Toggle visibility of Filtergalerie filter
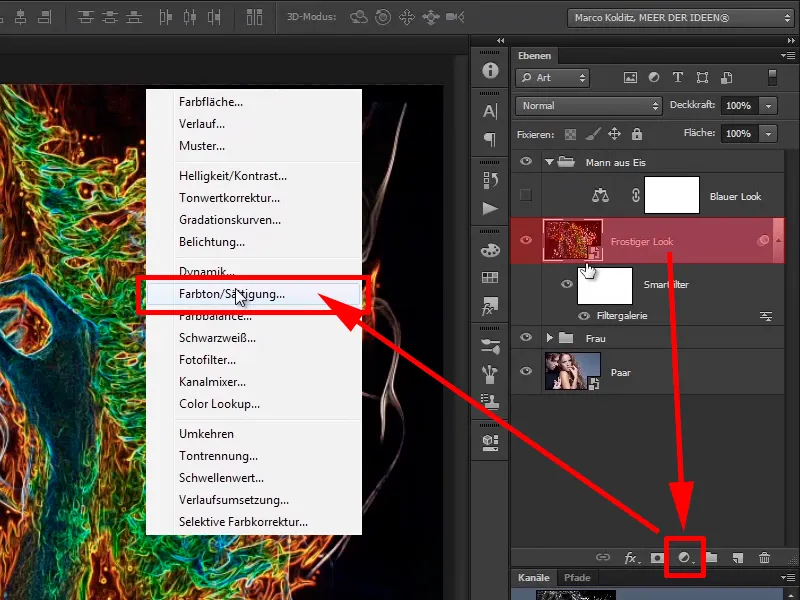This screenshot has height=600, width=800. pos(584,316)
